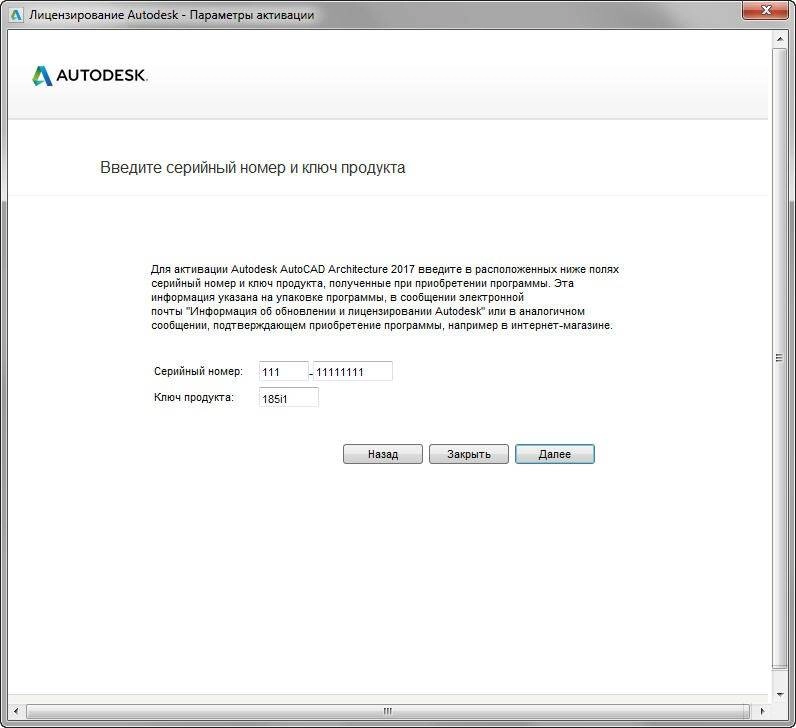Click the activation instructions paragraph starting with Для активации
This screenshot has width=796, height=728.
[x=385, y=297]
